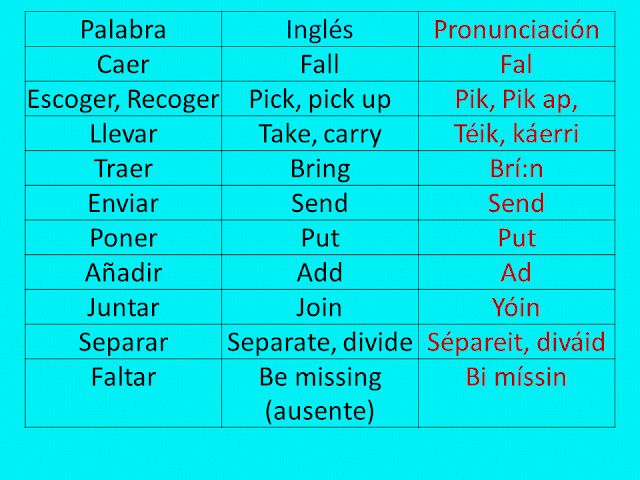The height and width of the screenshot is (480, 640).
Task: Click the 'Sépareit, diváid' pronunciation
Action: pos(516,342)
